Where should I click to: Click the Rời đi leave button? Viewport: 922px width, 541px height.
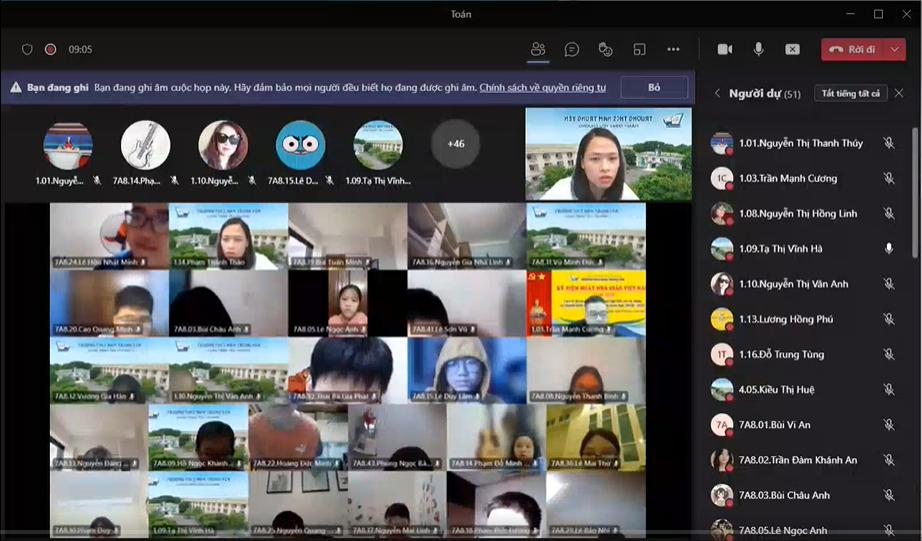click(x=851, y=49)
